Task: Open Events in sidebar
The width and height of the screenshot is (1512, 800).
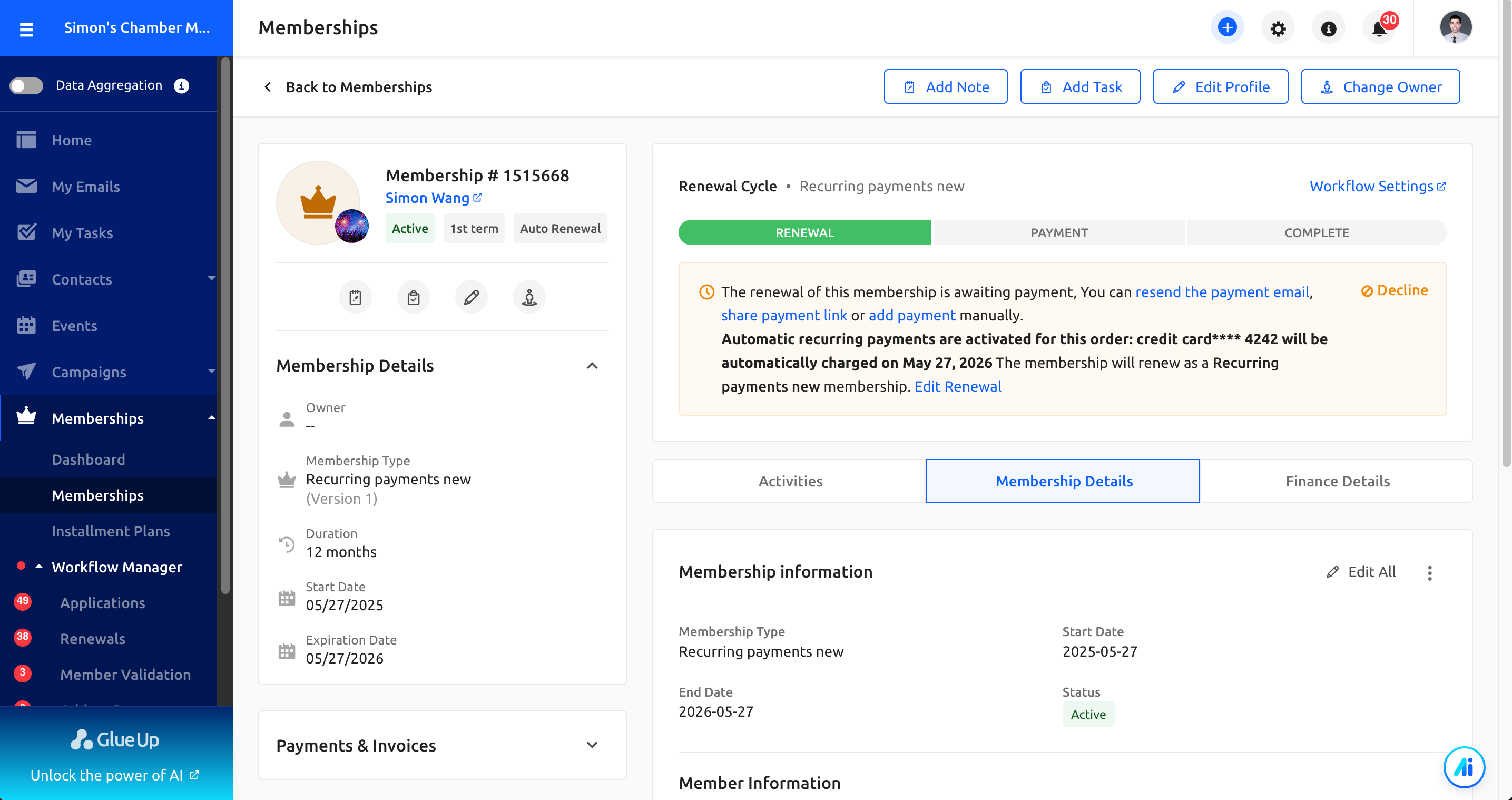Action: click(74, 325)
